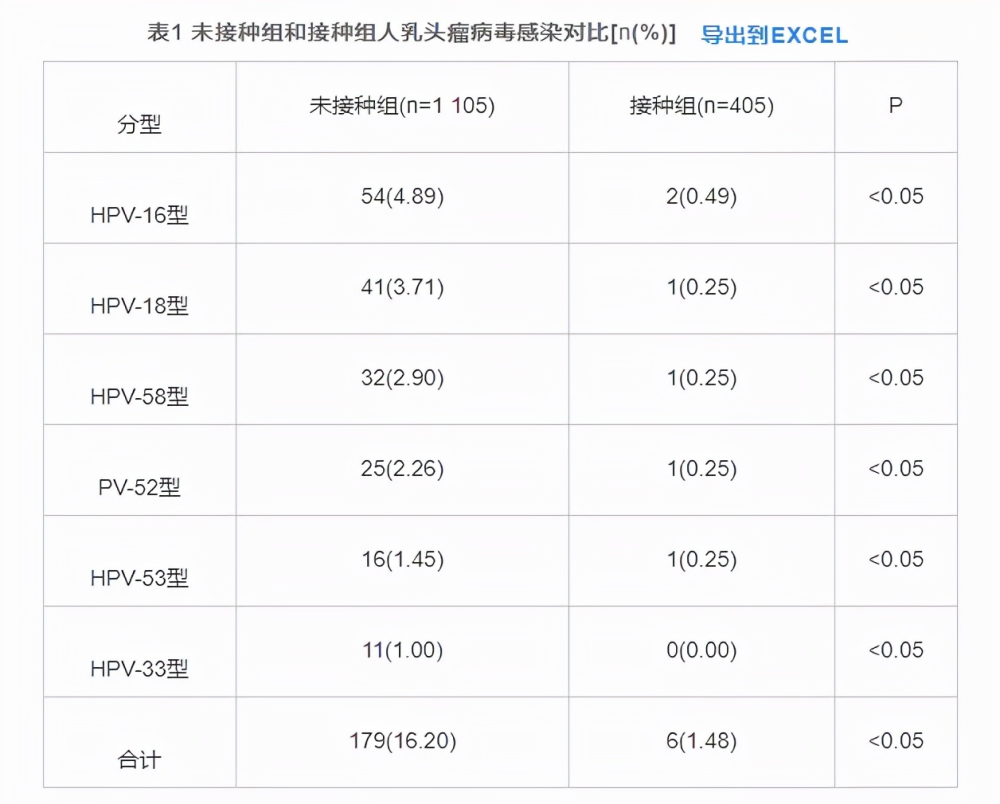1000x804 pixels.
Task: Click the HPV-53型 row label
Action: tap(139, 578)
